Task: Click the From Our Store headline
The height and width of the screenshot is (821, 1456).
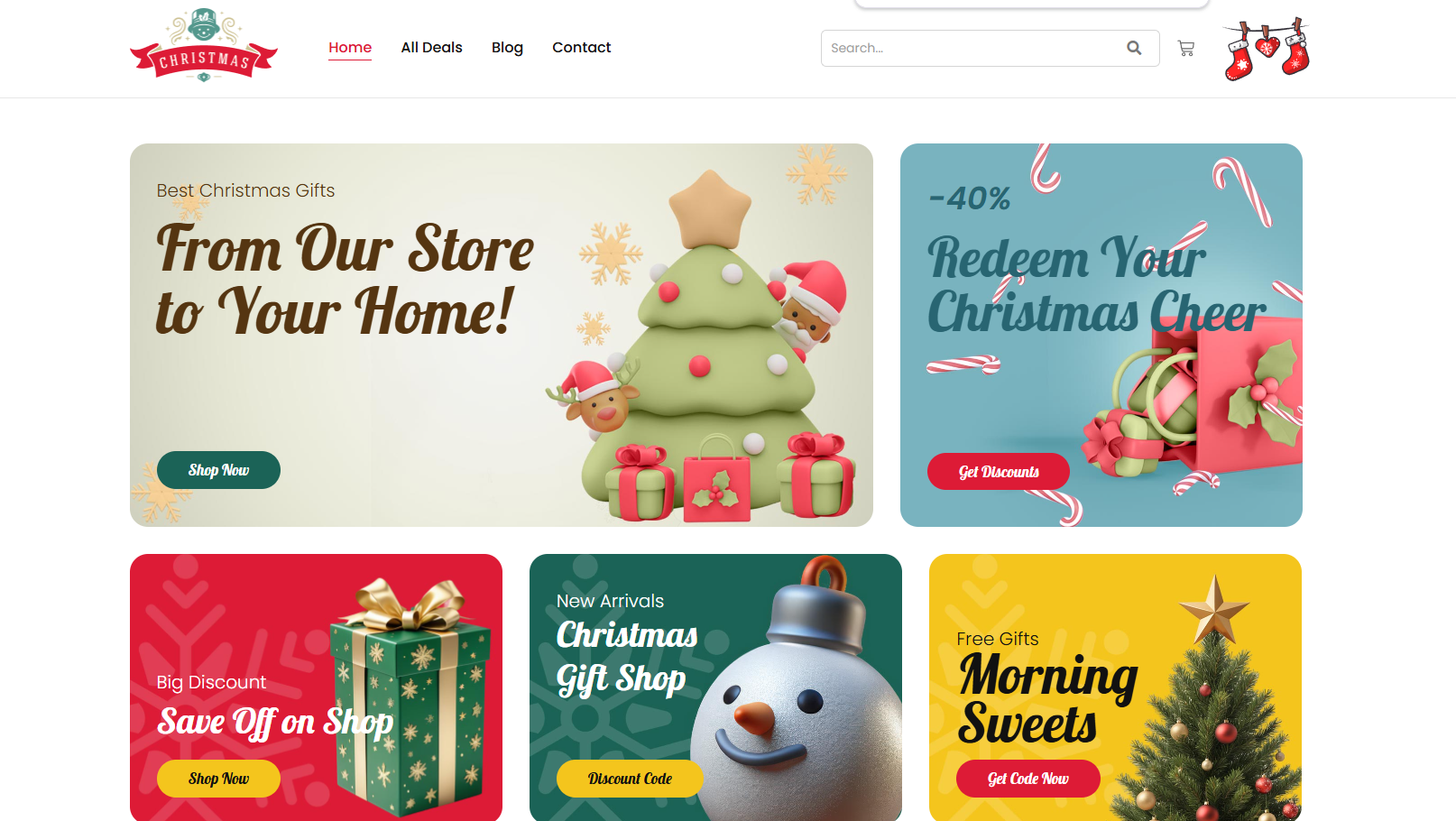Action: tap(345, 281)
